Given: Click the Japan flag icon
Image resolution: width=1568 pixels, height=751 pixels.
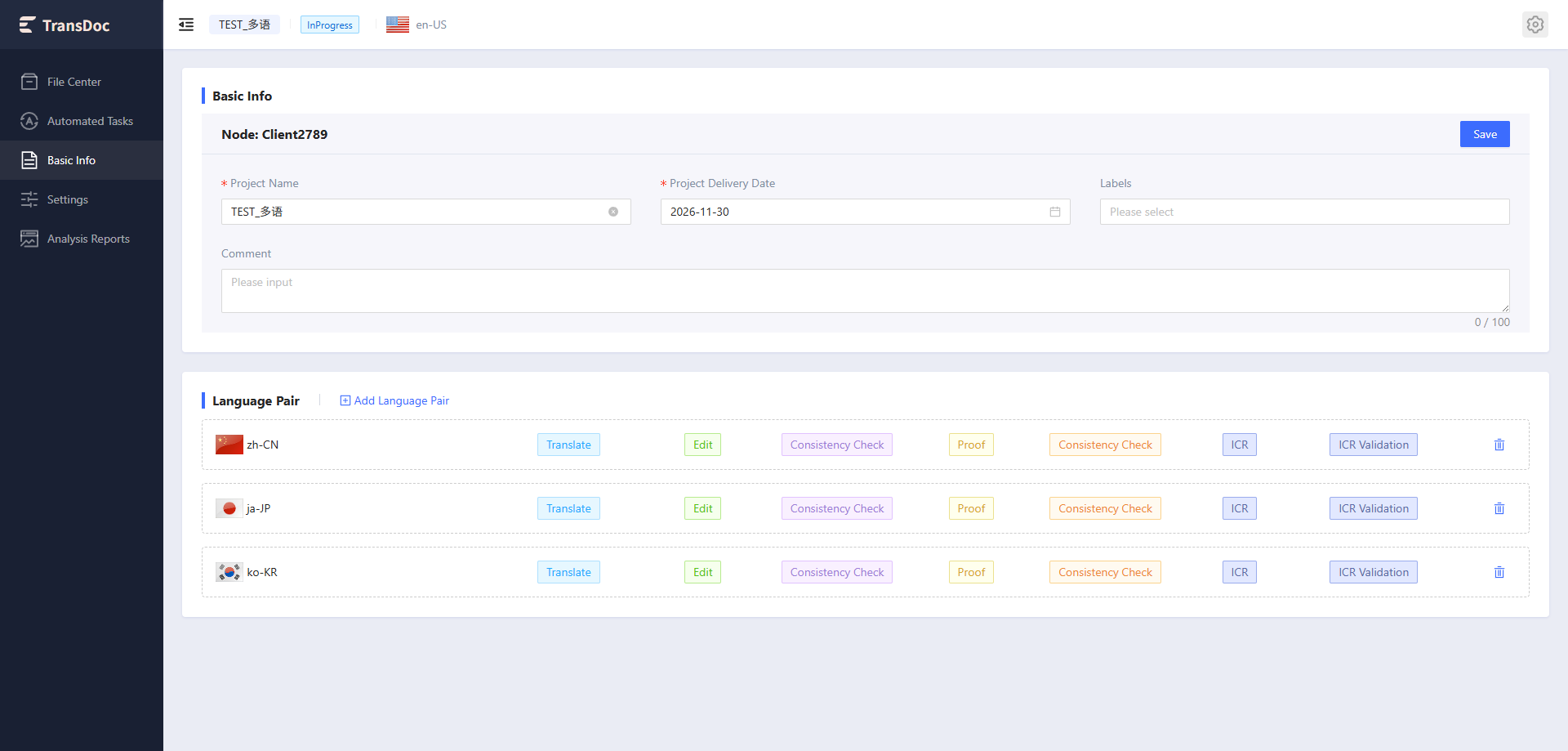Looking at the screenshot, I should pos(229,508).
